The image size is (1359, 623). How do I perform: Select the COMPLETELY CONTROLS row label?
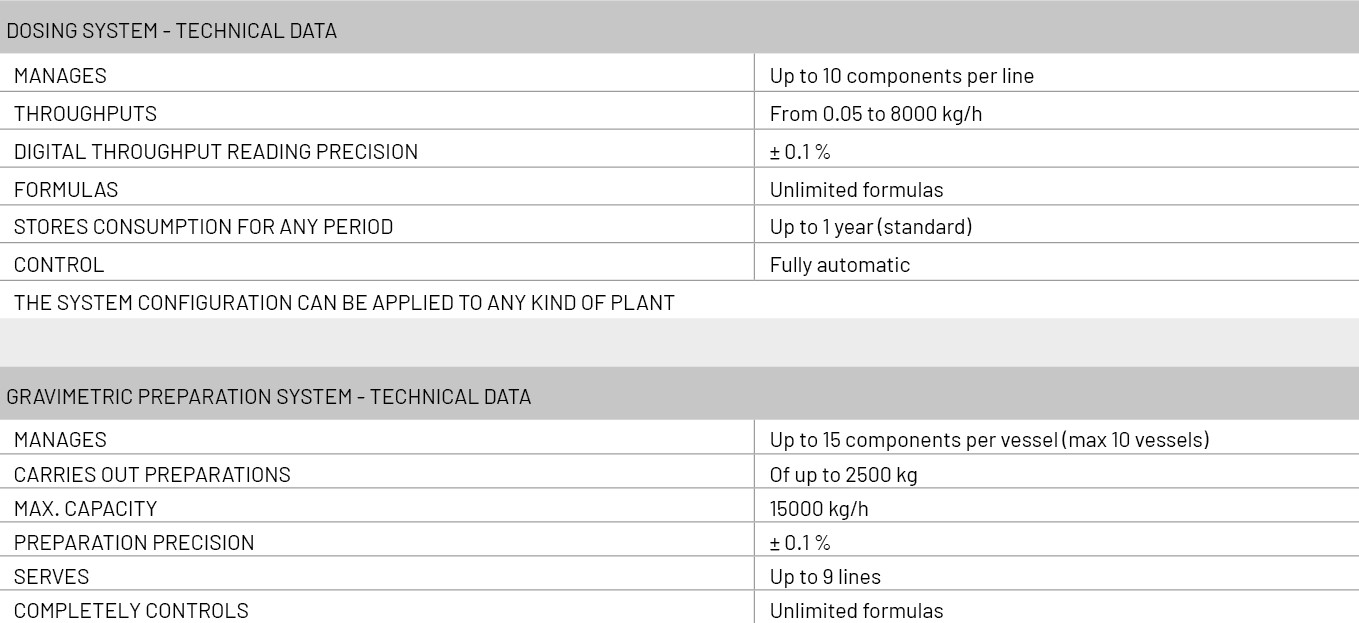[131, 611]
